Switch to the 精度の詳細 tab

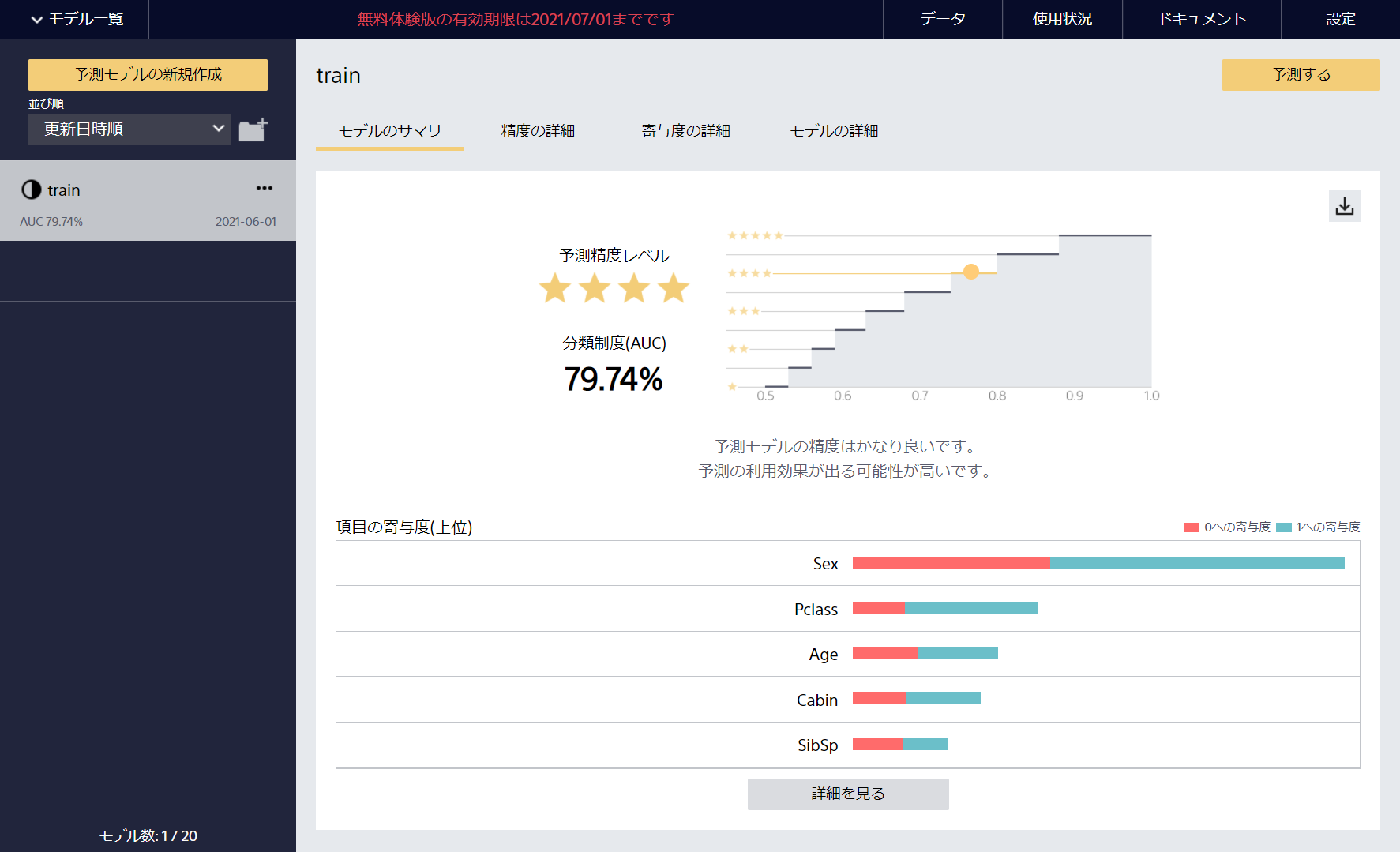538,131
